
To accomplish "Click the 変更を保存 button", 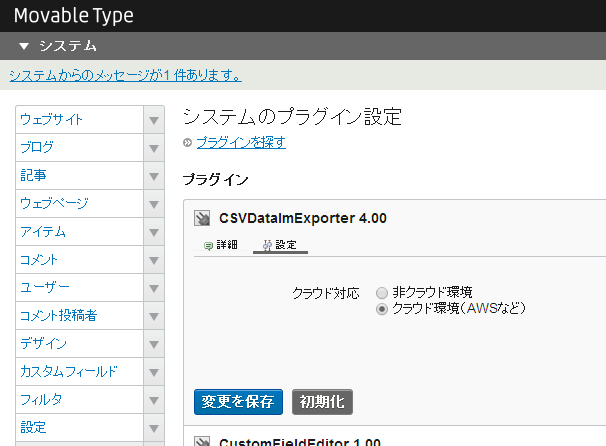I will click(x=238, y=402).
